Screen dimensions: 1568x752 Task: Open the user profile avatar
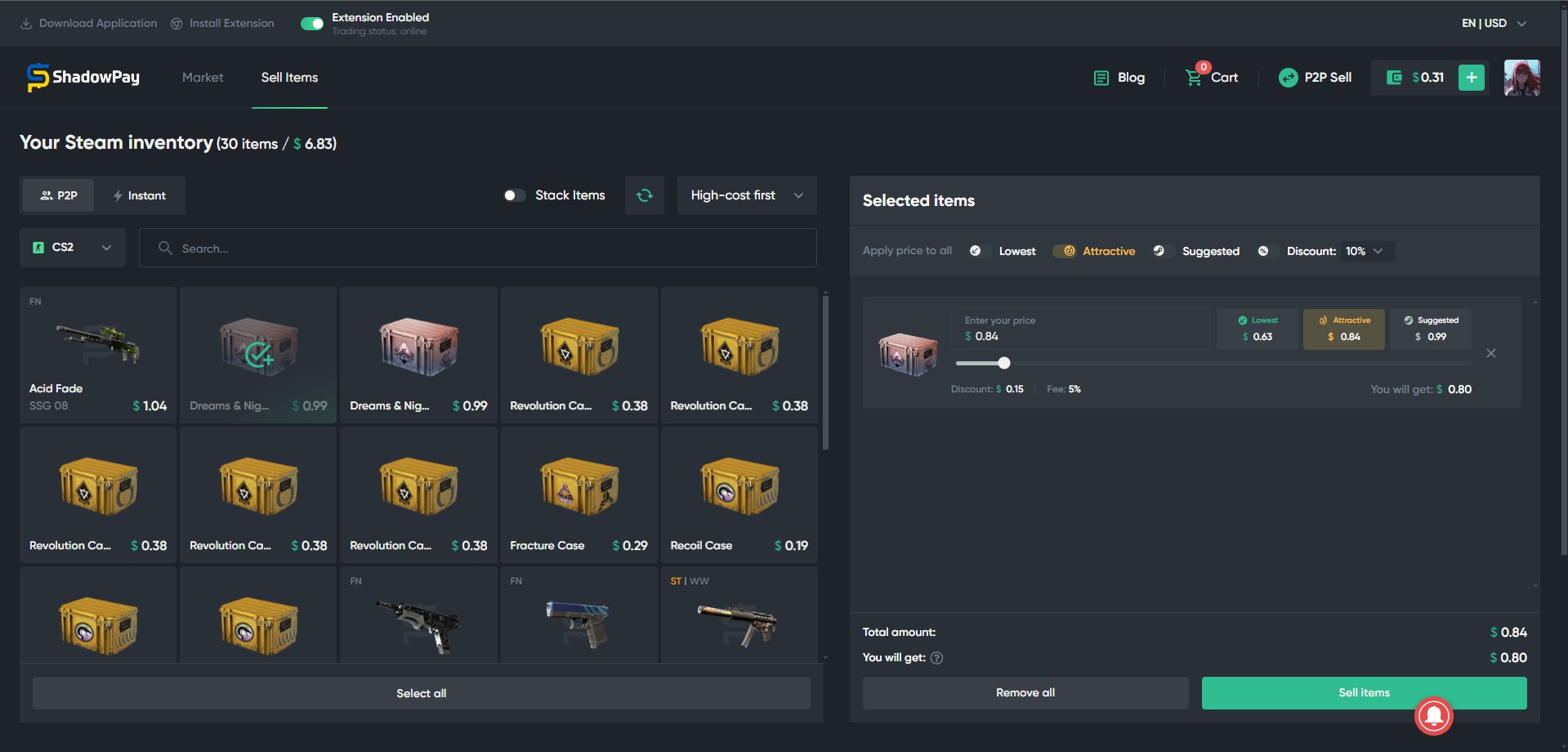click(x=1522, y=78)
